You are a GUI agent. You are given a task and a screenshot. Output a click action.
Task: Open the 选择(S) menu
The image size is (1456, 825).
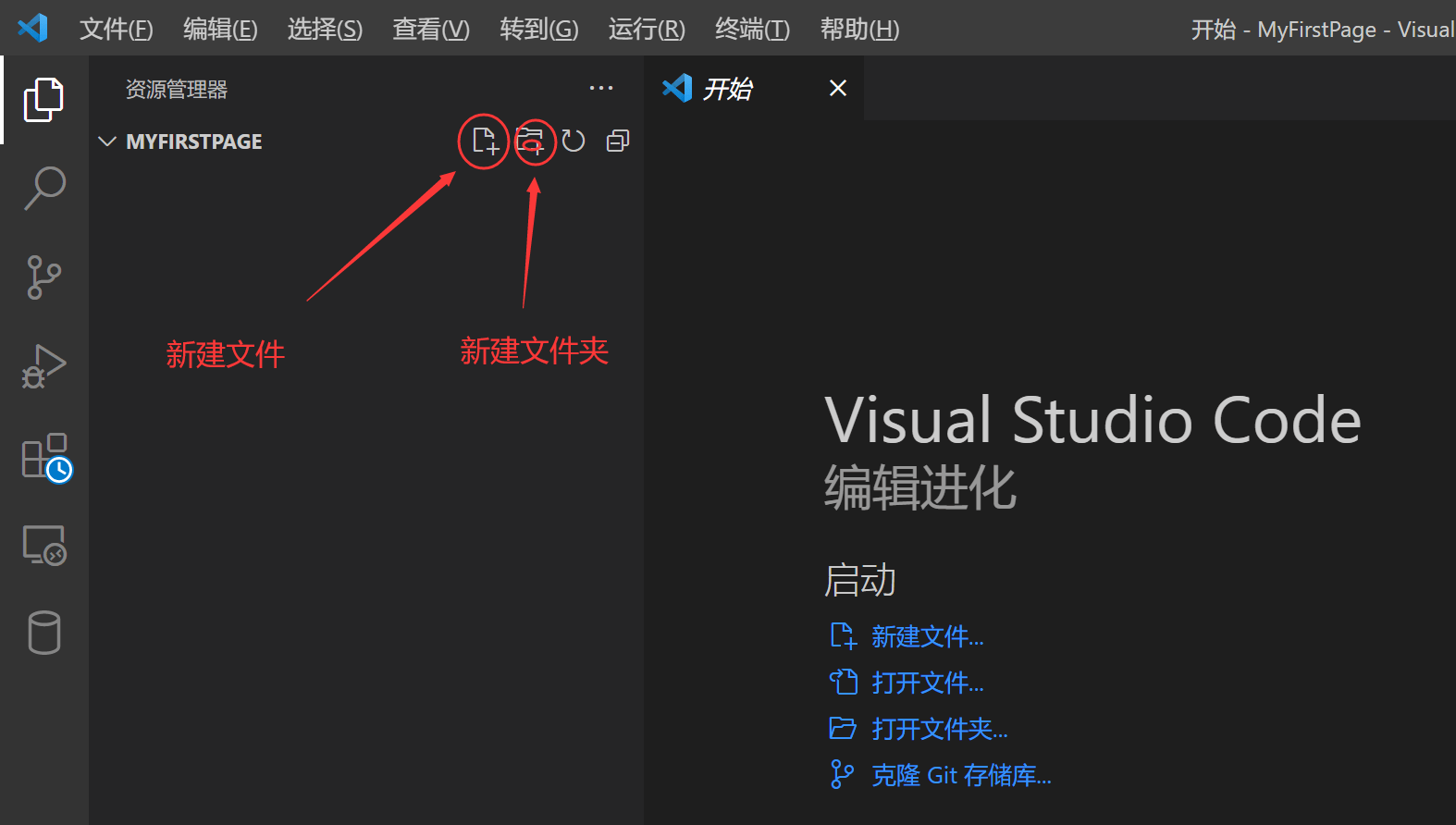click(x=325, y=30)
